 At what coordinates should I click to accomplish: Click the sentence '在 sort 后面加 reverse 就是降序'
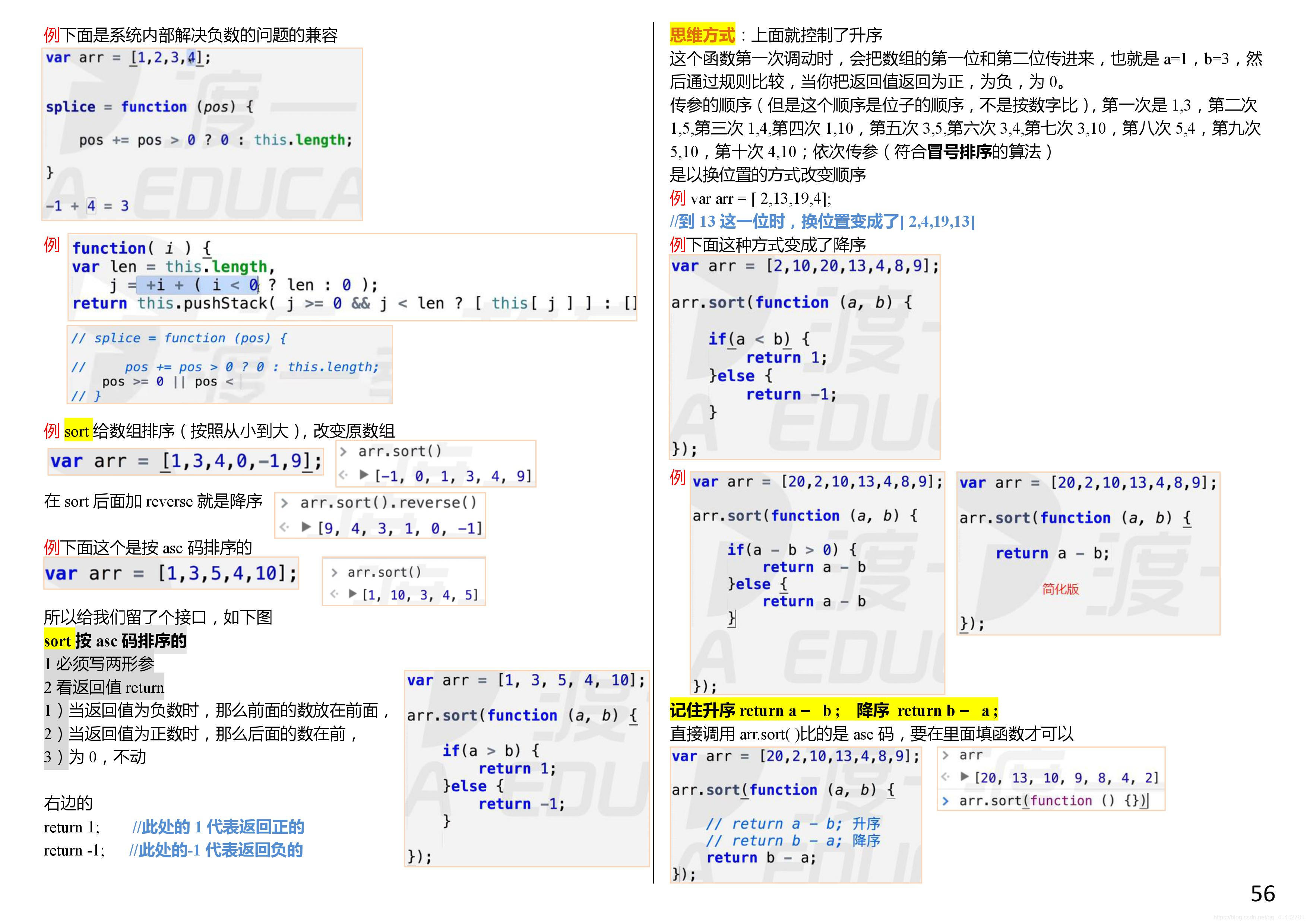coord(153,501)
